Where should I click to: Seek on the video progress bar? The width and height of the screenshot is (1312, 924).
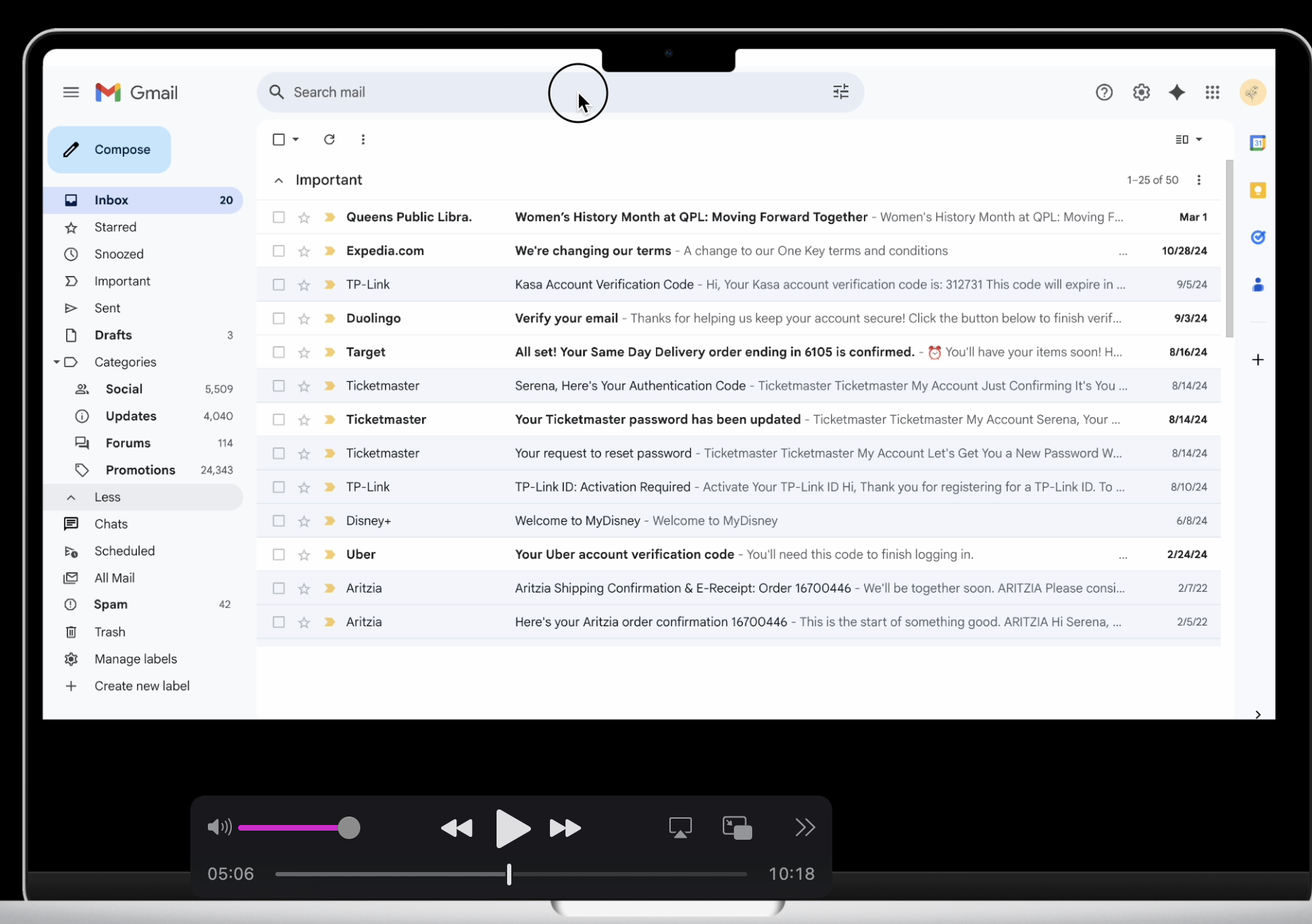point(511,874)
